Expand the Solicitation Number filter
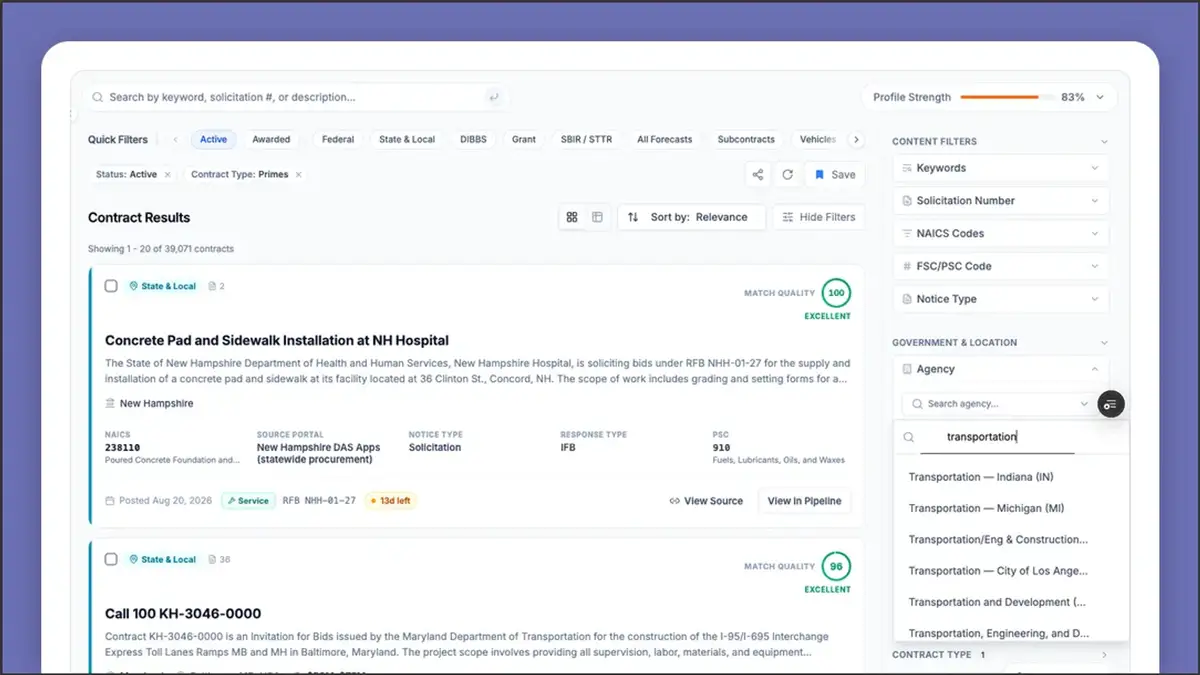The height and width of the screenshot is (675, 1200). coord(1095,201)
